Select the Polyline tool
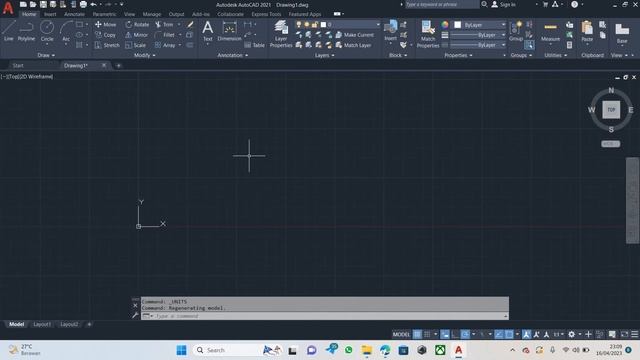Screen dimensions: 640x360 point(26,31)
